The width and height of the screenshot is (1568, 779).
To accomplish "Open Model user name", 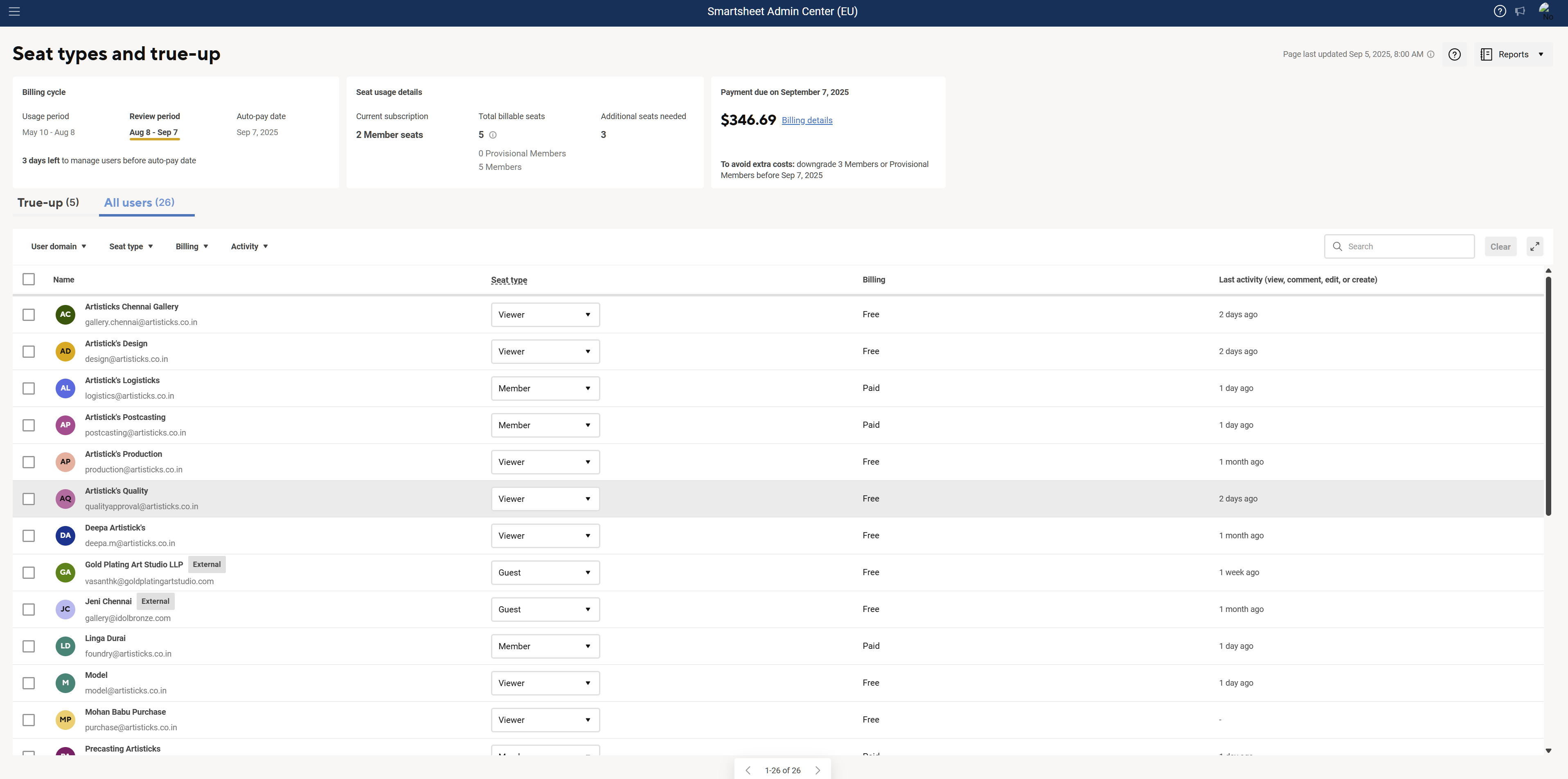I will [x=96, y=675].
